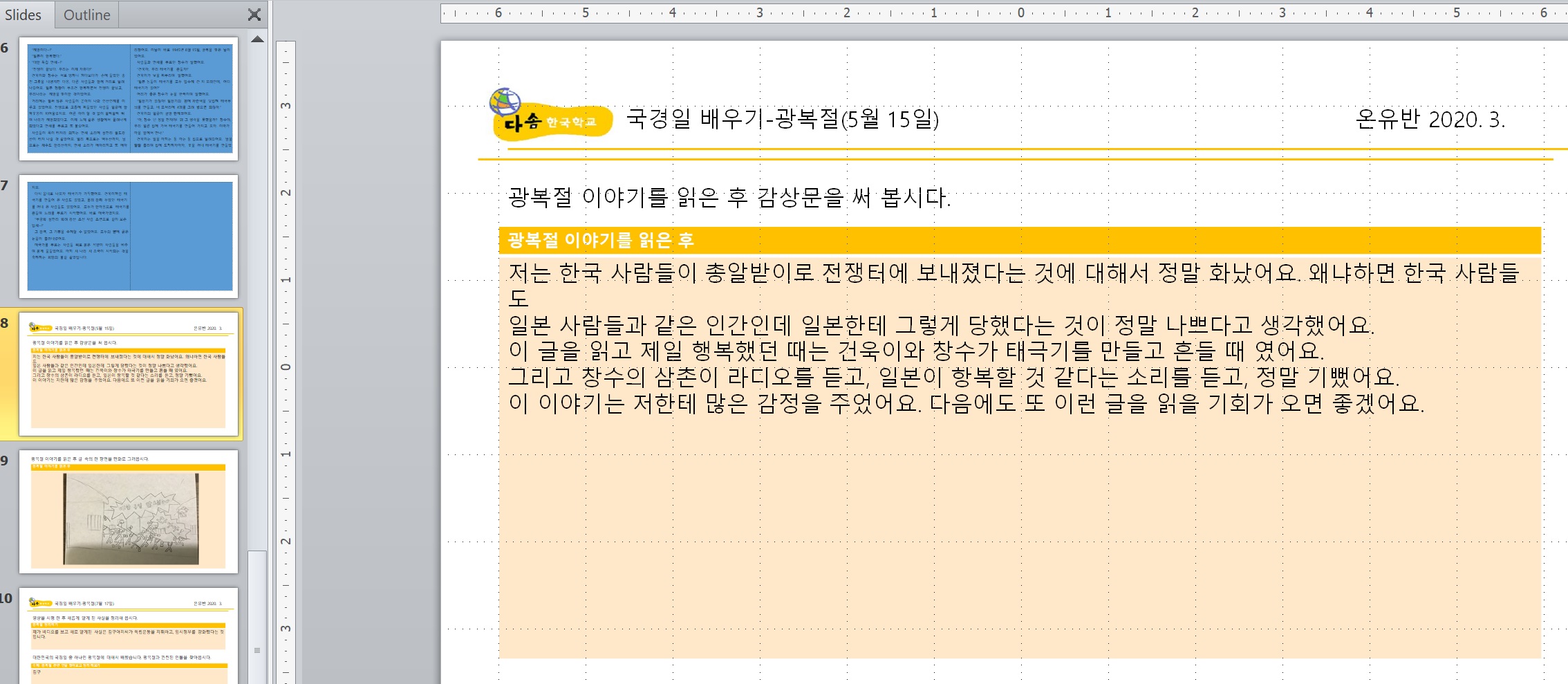Click the 다솜 한국학교 logo on the slide
This screenshot has height=684, width=1568.
548,117
